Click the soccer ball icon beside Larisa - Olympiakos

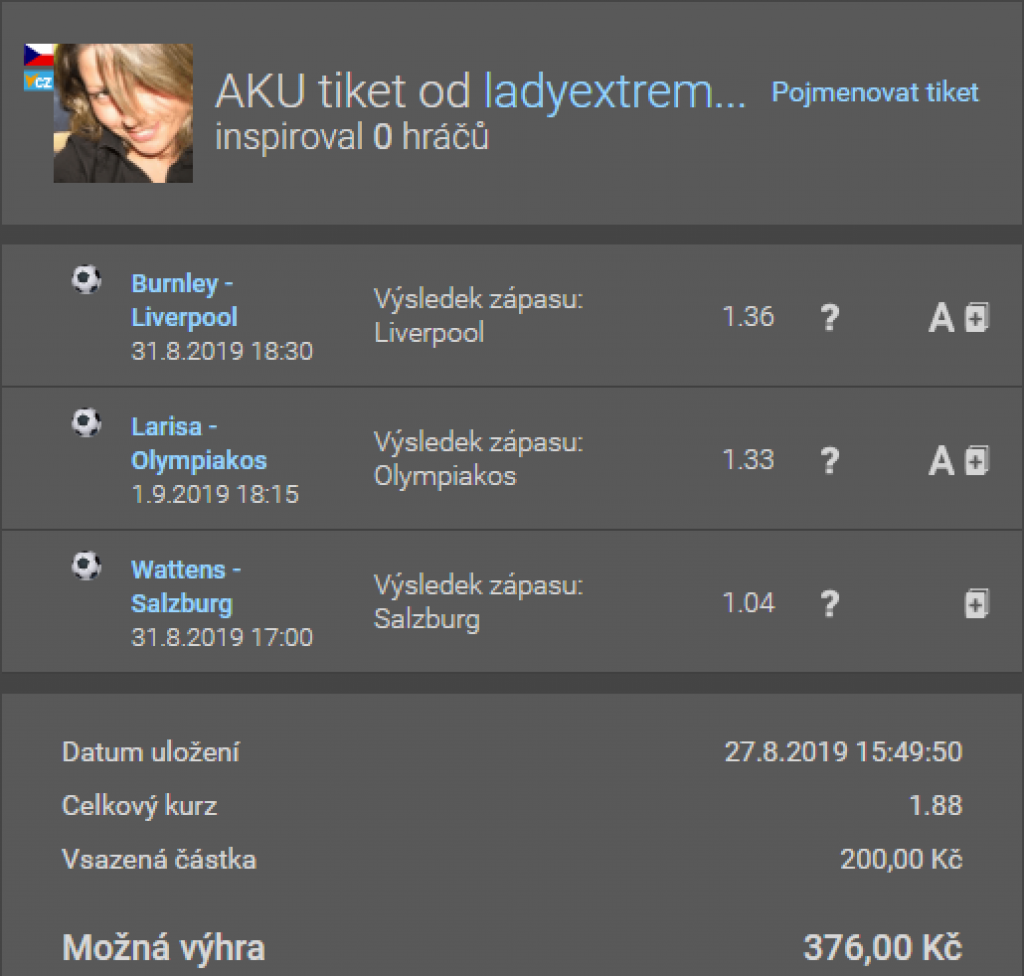pyautogui.click(x=86, y=422)
